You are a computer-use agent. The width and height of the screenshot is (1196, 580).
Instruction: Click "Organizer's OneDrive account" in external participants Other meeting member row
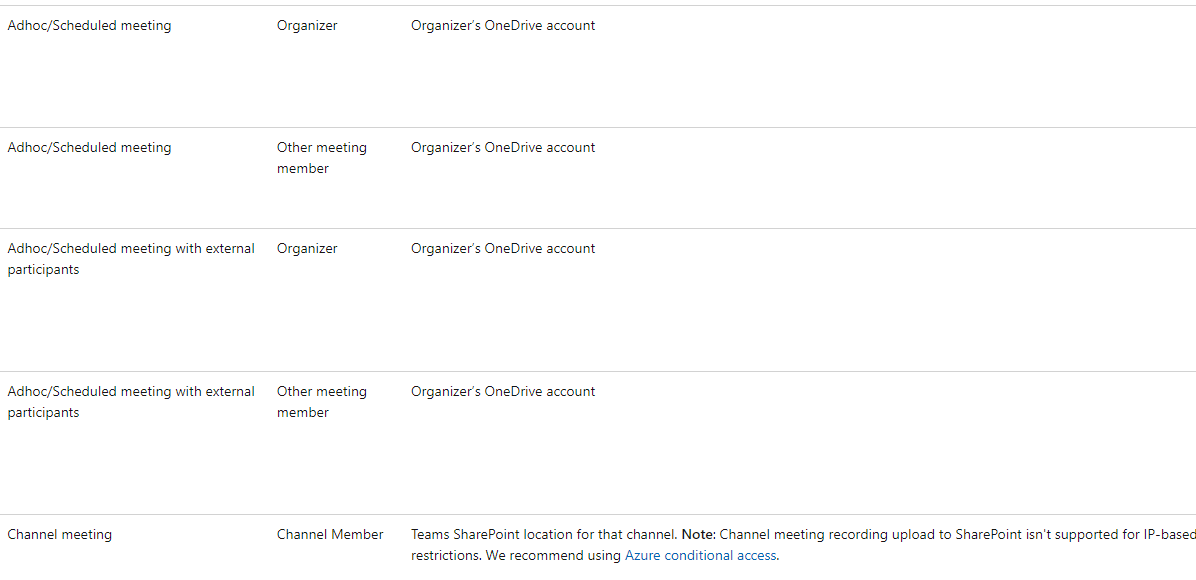[x=503, y=392]
